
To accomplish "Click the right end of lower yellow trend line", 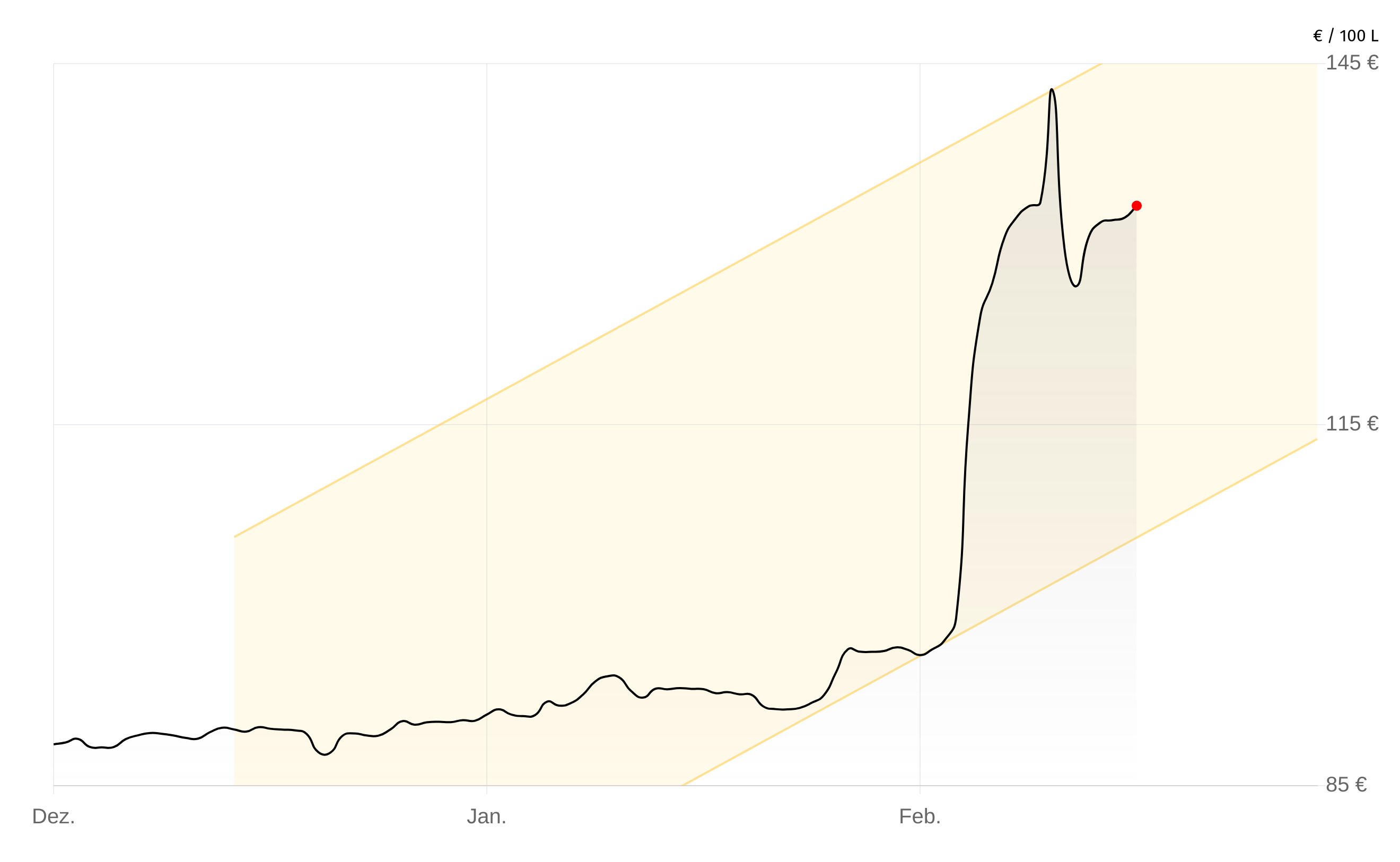I will 1316,439.
